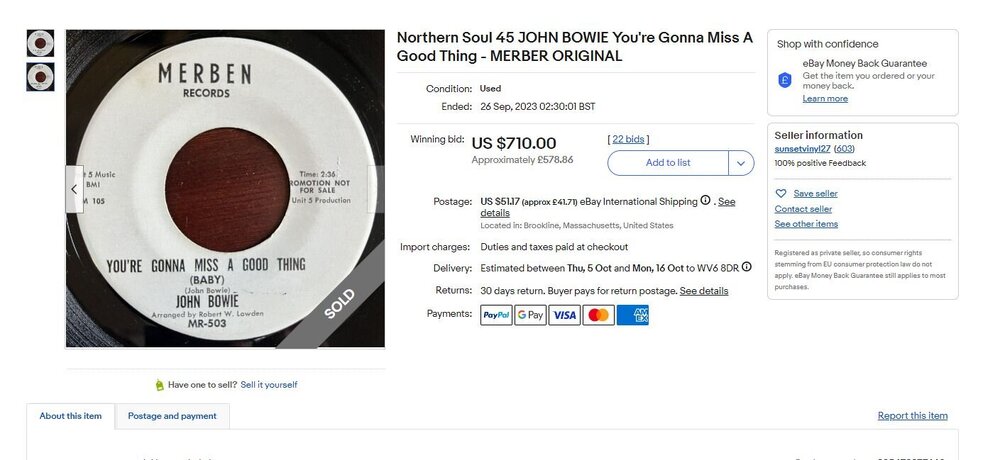Screen dimensions: 1000x460
Task: Open seller sunsetvinyl27 profile link
Action: point(802,149)
